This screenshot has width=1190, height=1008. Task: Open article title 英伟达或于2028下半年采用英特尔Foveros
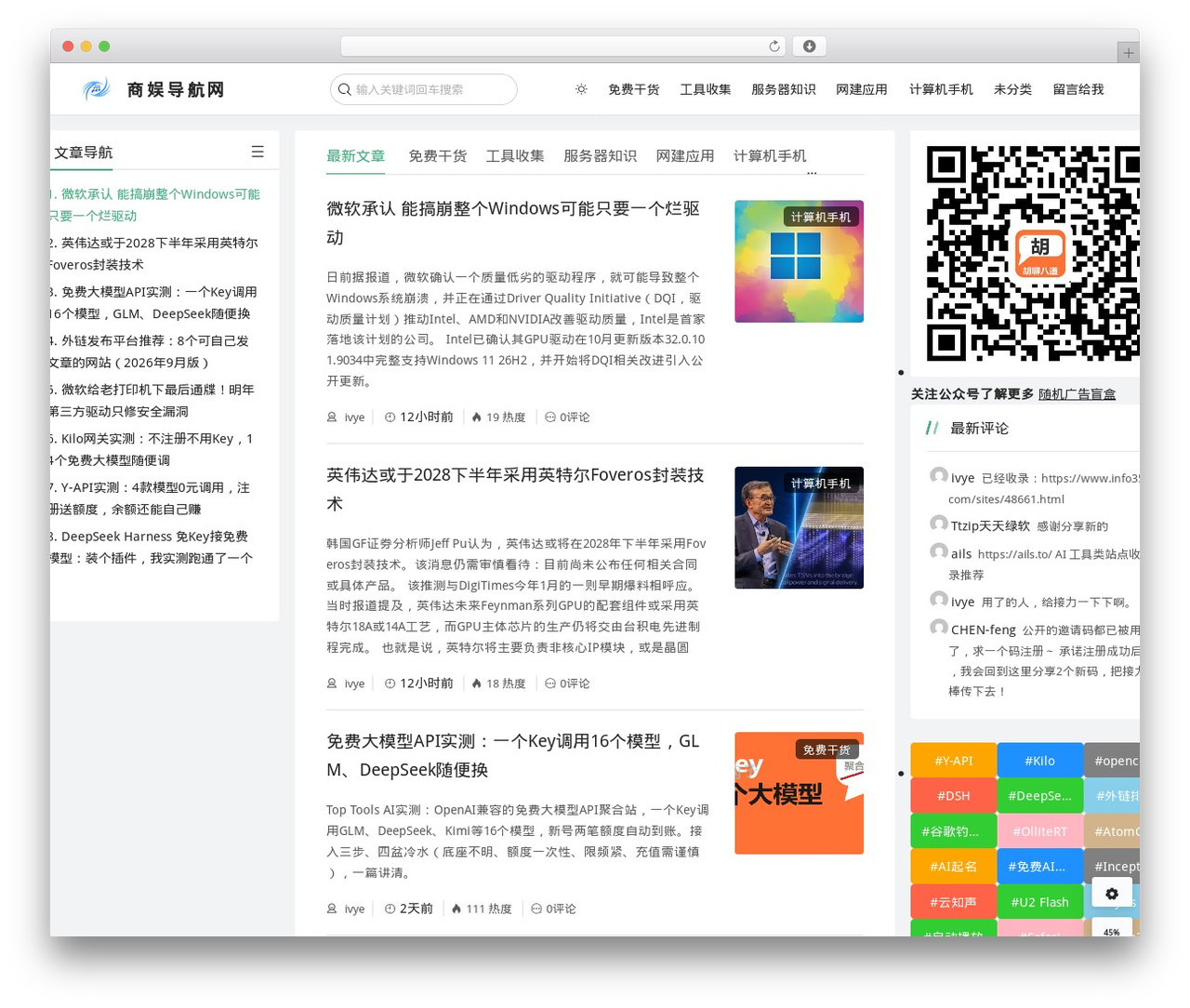tap(516, 489)
